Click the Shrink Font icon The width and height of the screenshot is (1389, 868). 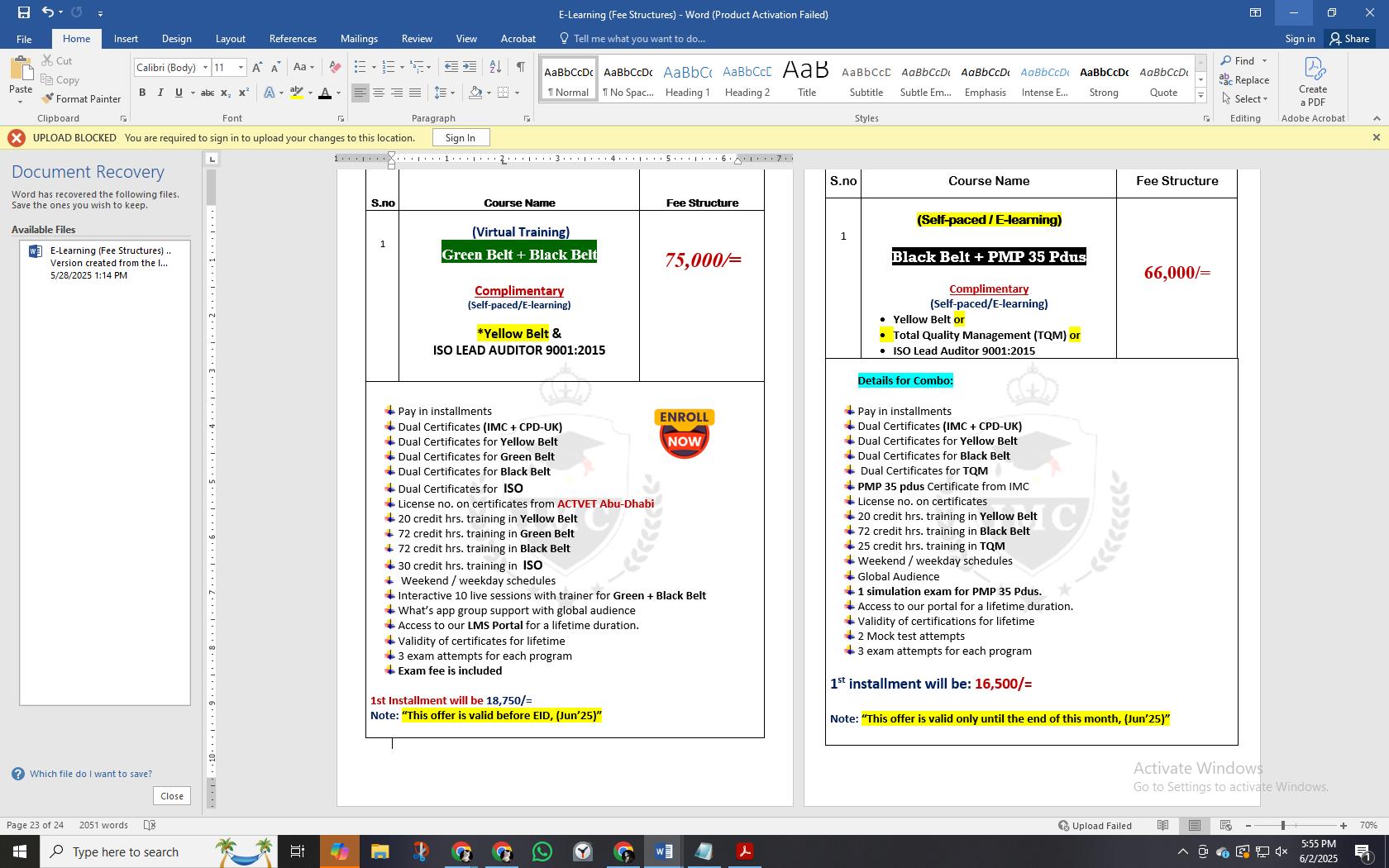[x=275, y=67]
